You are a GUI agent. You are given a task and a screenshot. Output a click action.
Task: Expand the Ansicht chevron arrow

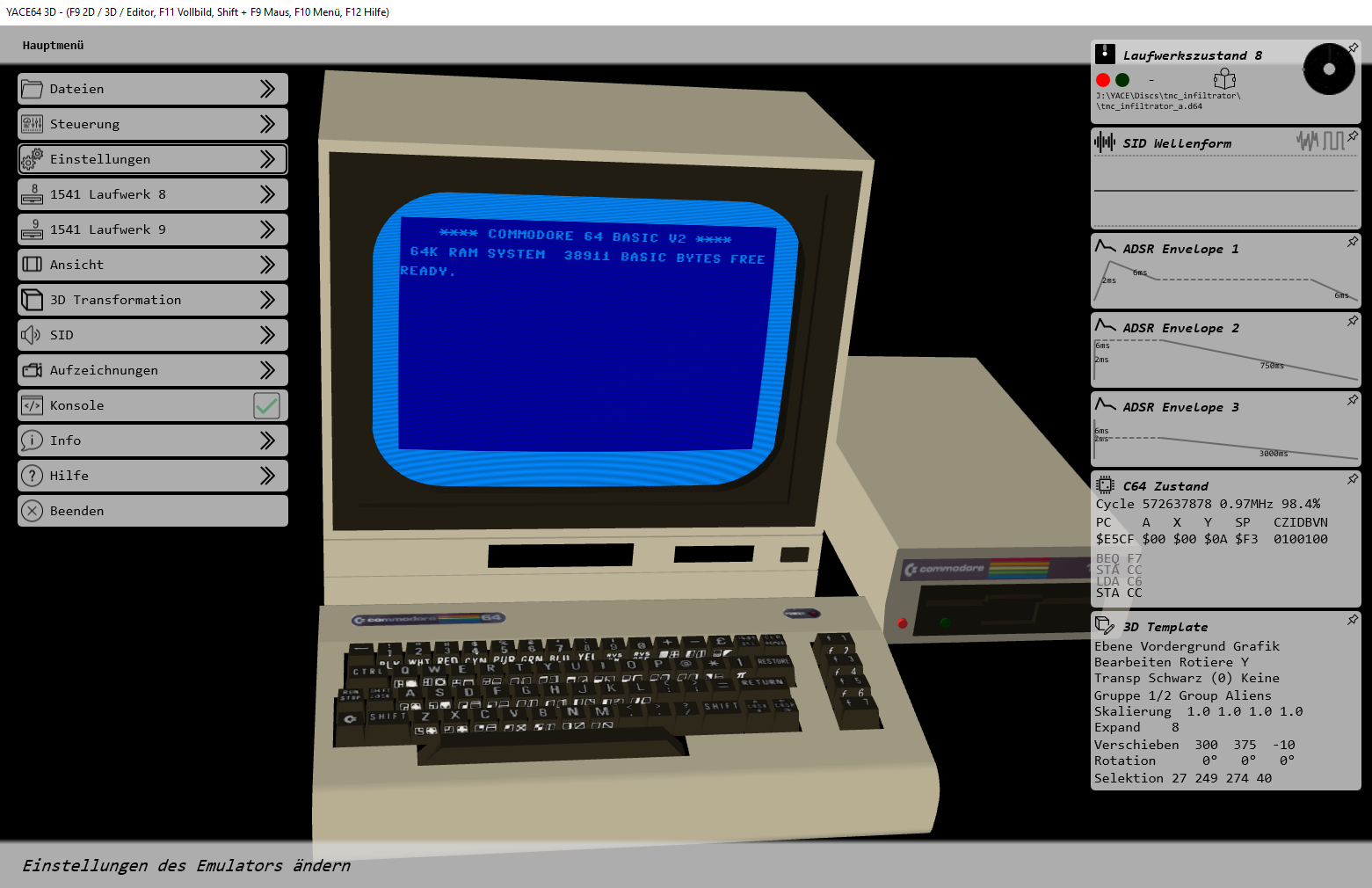[x=267, y=265]
